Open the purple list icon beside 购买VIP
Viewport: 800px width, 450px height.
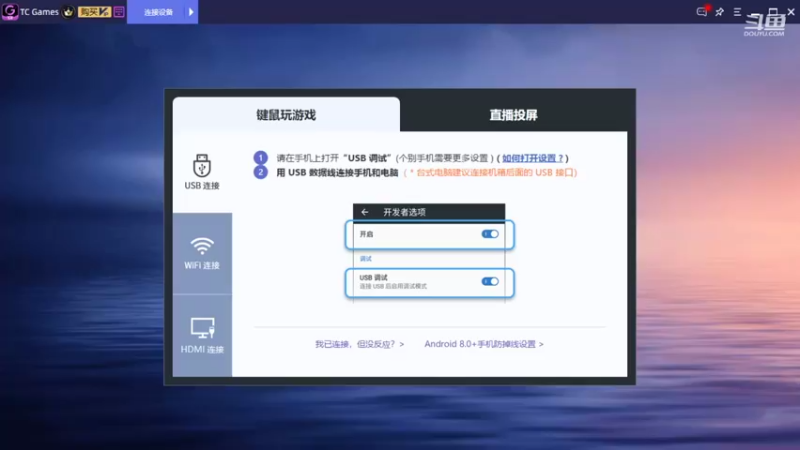[x=119, y=12]
